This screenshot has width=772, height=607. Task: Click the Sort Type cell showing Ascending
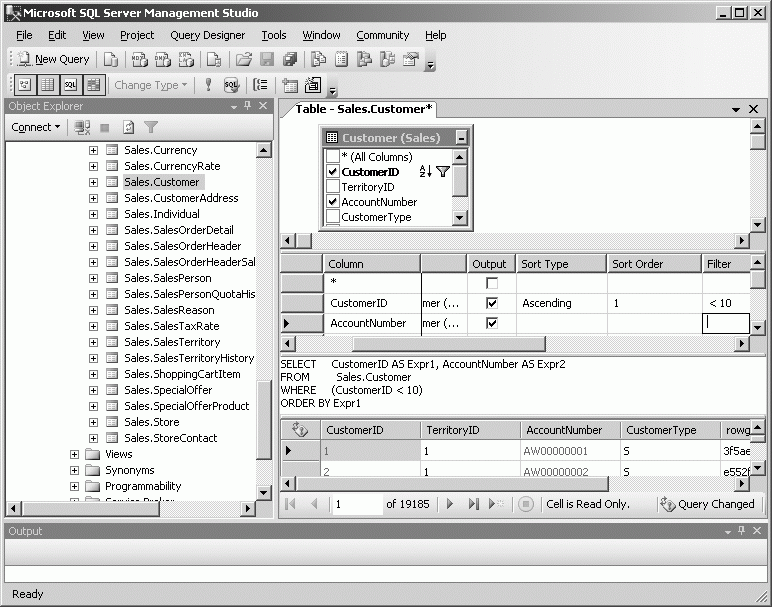[561, 303]
